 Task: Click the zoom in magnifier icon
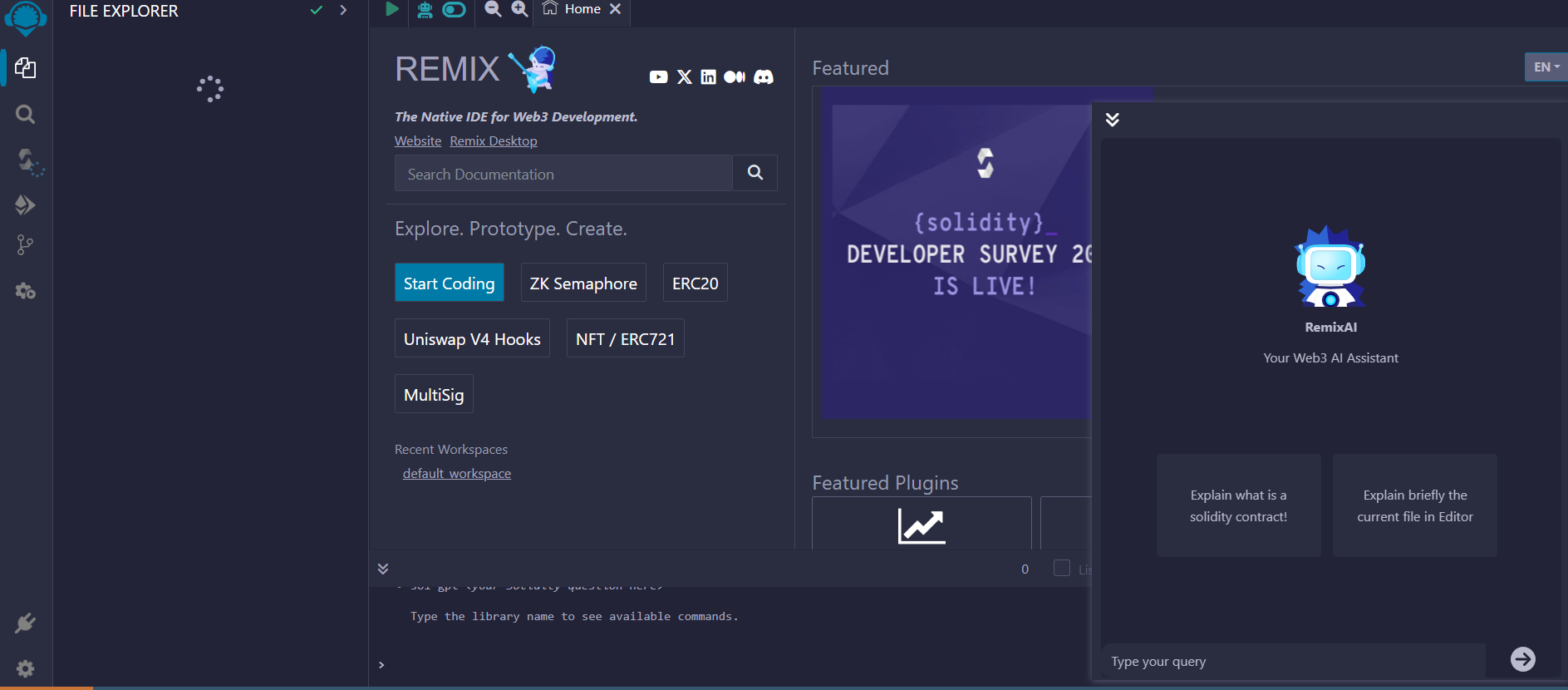519,8
